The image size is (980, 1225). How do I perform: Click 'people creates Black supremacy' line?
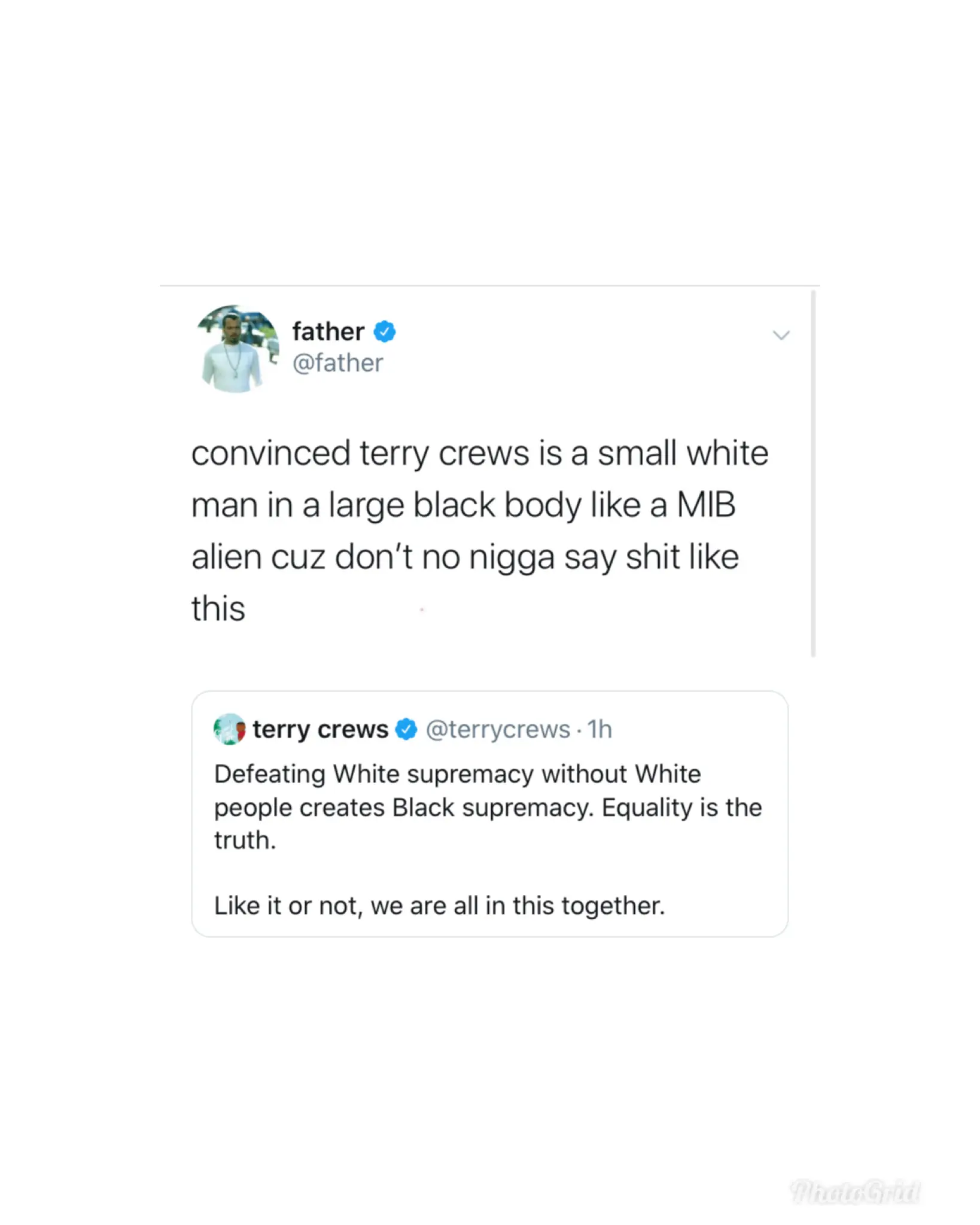pyautogui.click(x=488, y=807)
